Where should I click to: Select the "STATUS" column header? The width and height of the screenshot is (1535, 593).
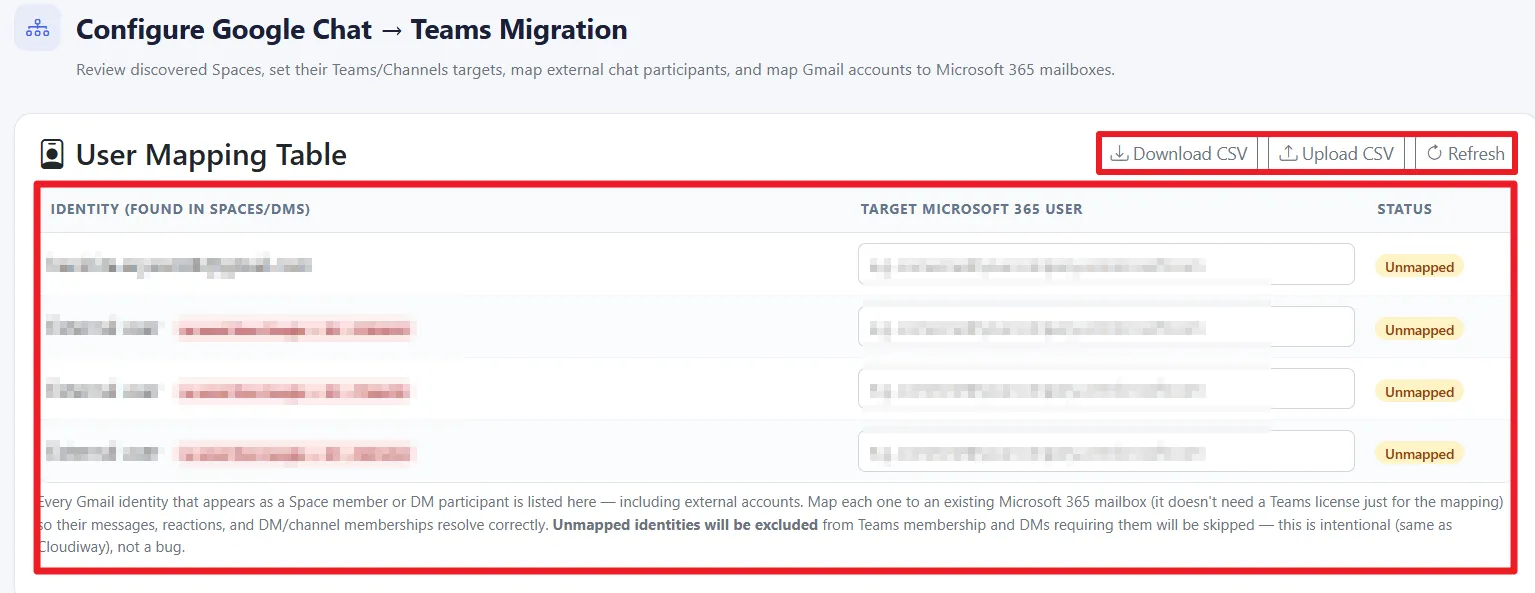pyautogui.click(x=1404, y=209)
